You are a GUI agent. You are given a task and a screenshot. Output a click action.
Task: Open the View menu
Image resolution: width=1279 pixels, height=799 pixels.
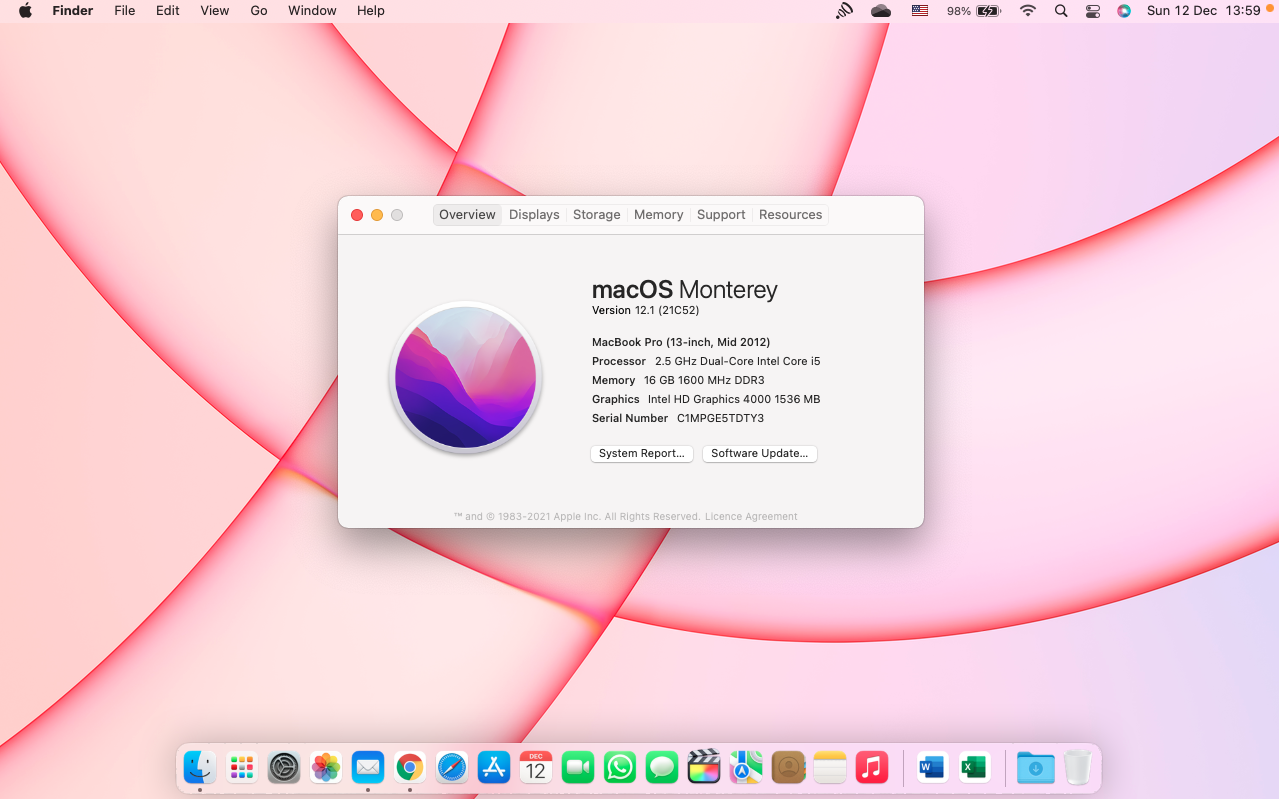point(215,11)
